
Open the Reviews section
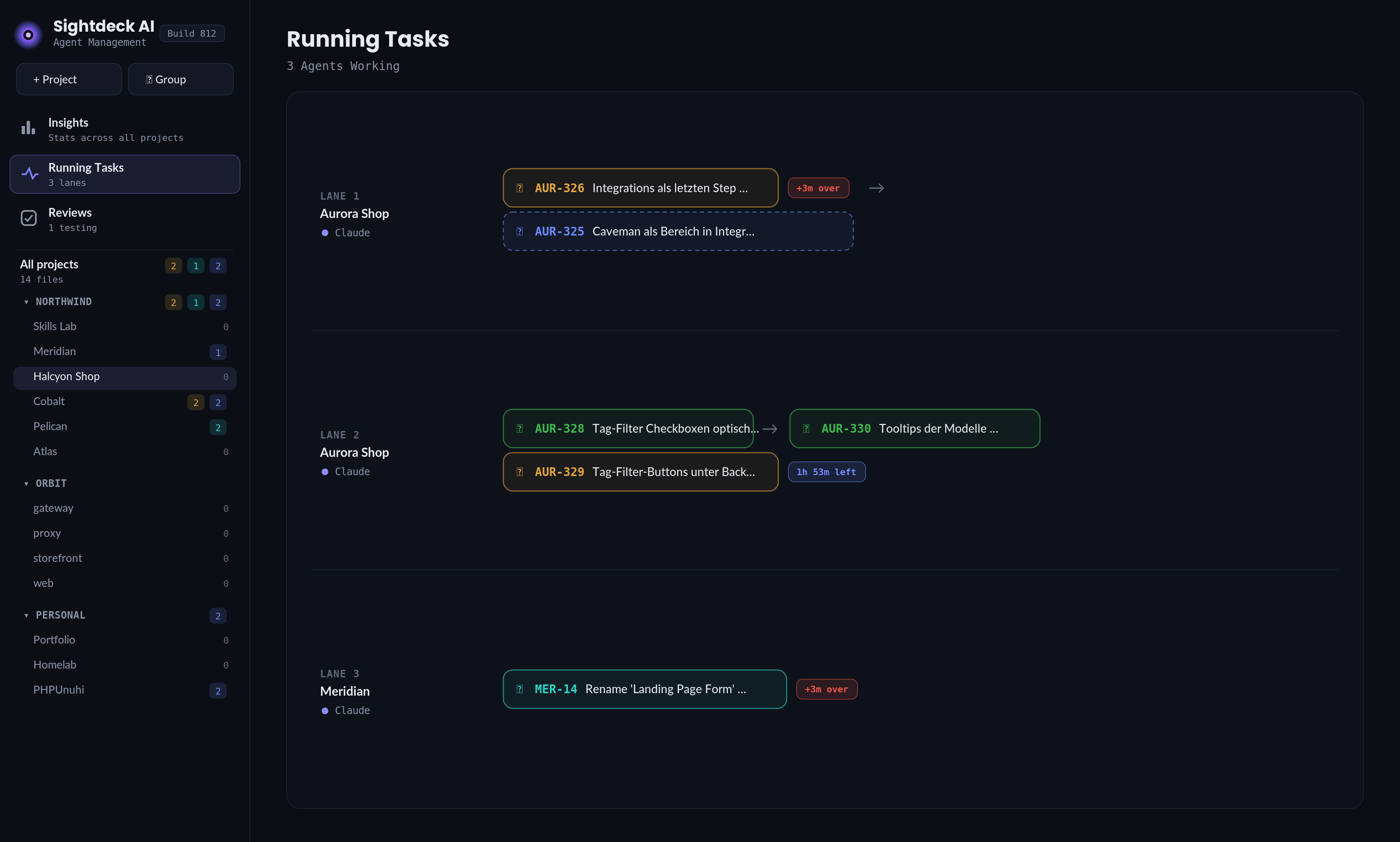tap(125, 219)
